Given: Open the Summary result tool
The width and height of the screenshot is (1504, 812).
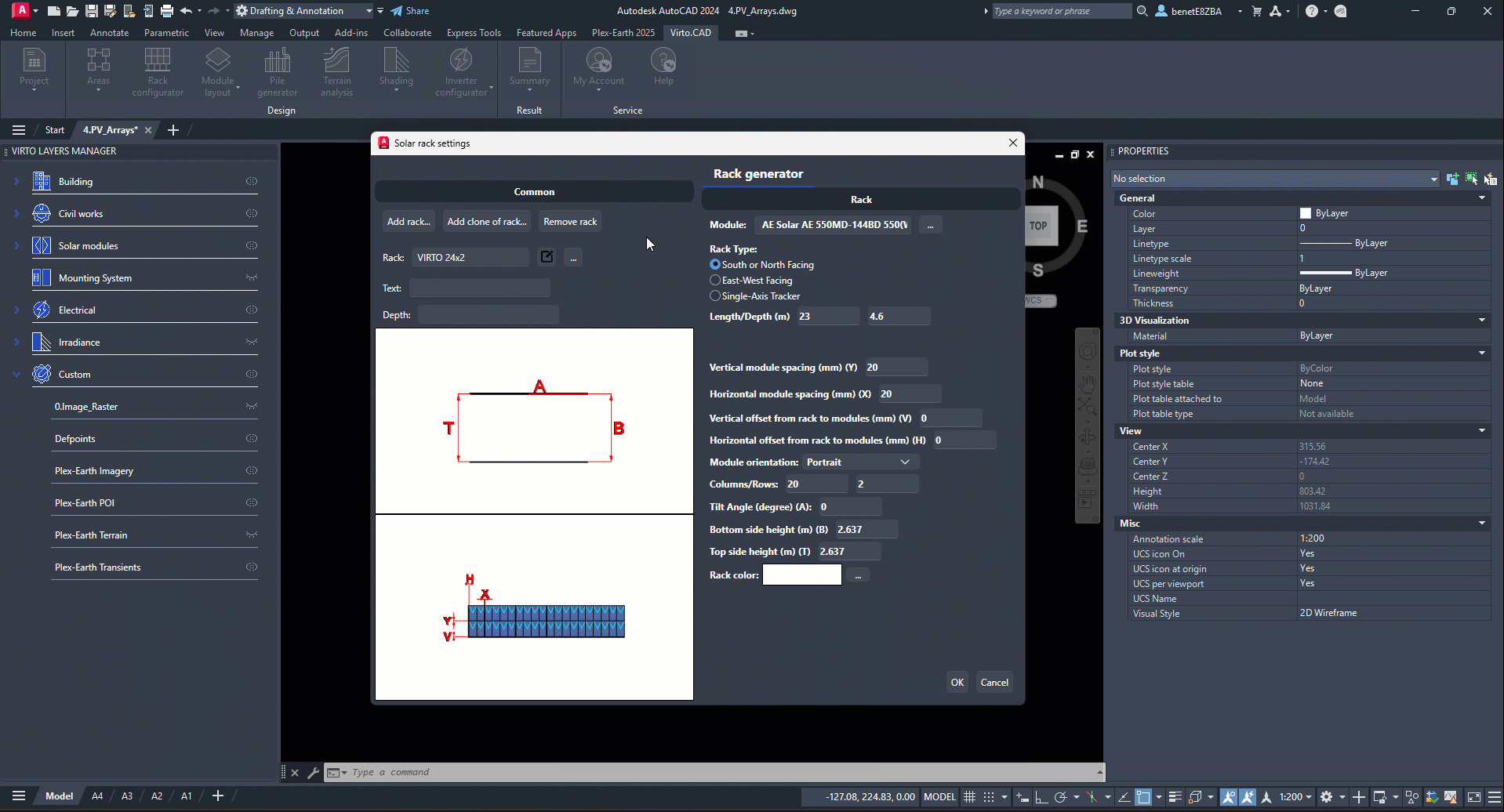Looking at the screenshot, I should 529,69.
